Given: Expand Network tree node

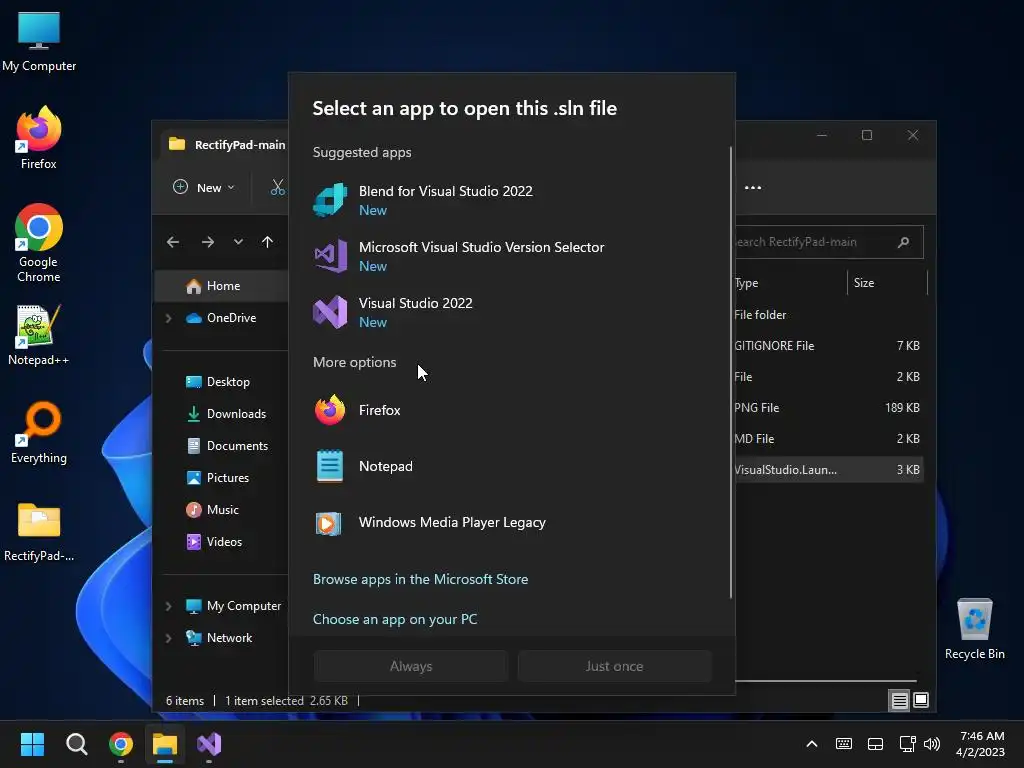Looking at the screenshot, I should 168,638.
